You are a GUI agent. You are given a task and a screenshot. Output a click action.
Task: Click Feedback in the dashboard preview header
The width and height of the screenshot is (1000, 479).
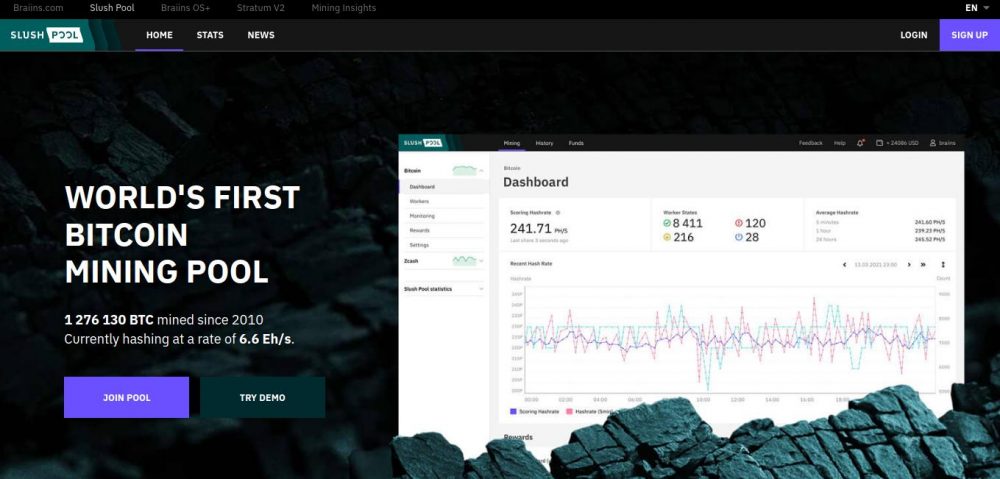click(x=811, y=144)
